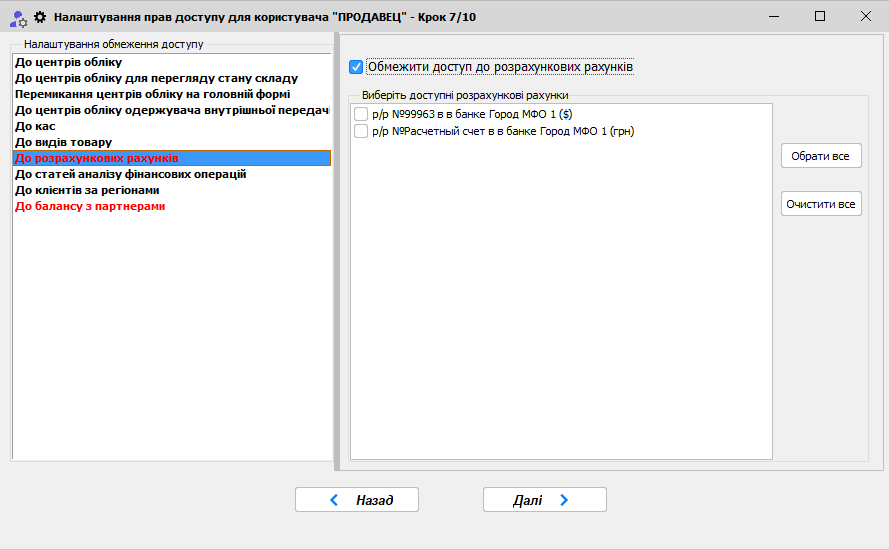Select 'До клієнтів за регіонами' item
This screenshot has width=889, height=550.
87,190
